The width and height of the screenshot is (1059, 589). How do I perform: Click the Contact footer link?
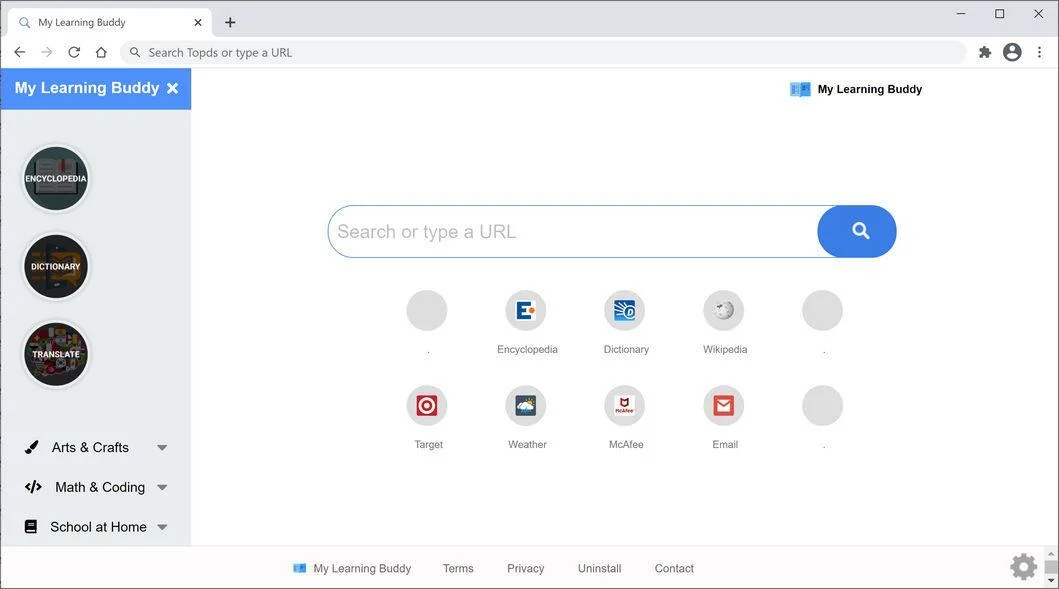click(x=674, y=568)
